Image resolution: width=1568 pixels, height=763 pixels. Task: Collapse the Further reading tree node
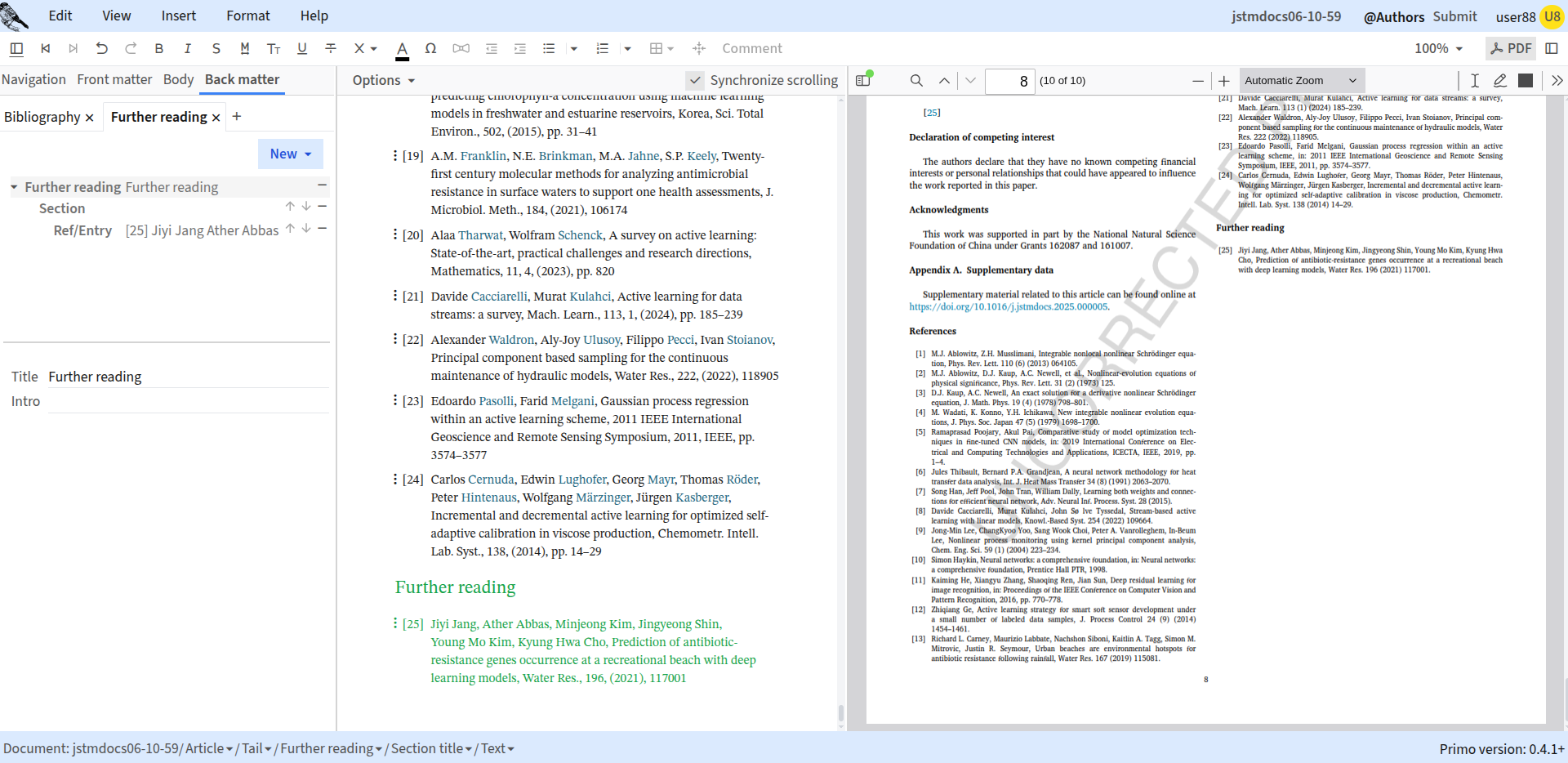pos(14,187)
